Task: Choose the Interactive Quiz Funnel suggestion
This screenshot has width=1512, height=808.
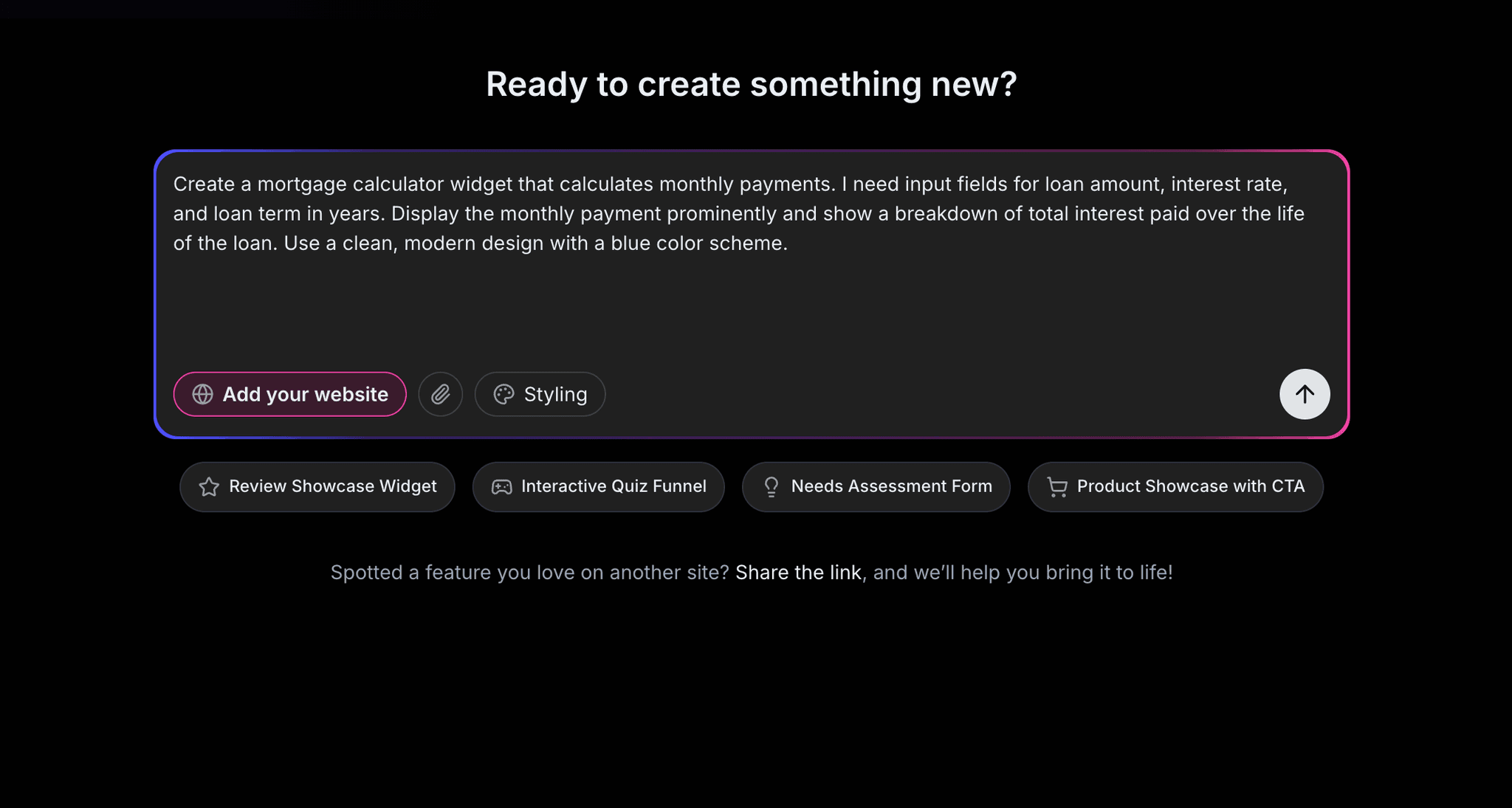Action: point(613,486)
